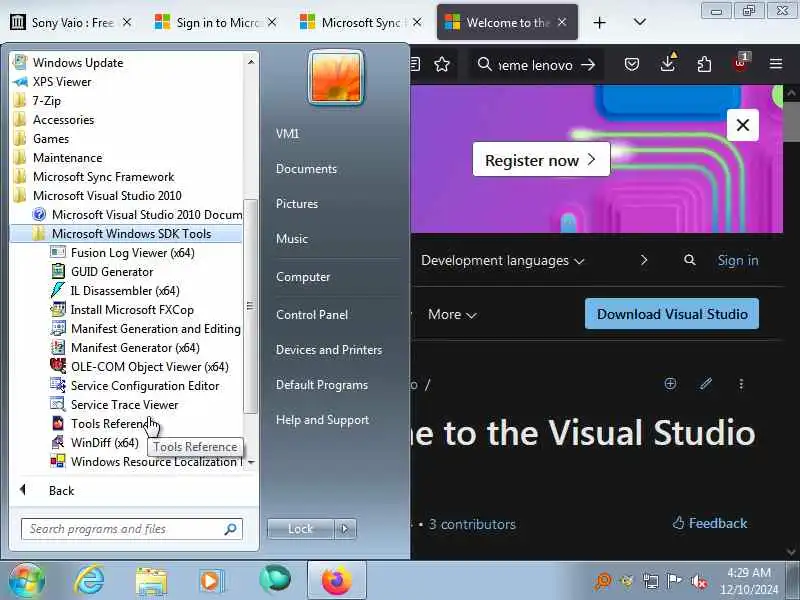Click the red extension icon with badge
This screenshot has width=800, height=600.
tap(740, 63)
